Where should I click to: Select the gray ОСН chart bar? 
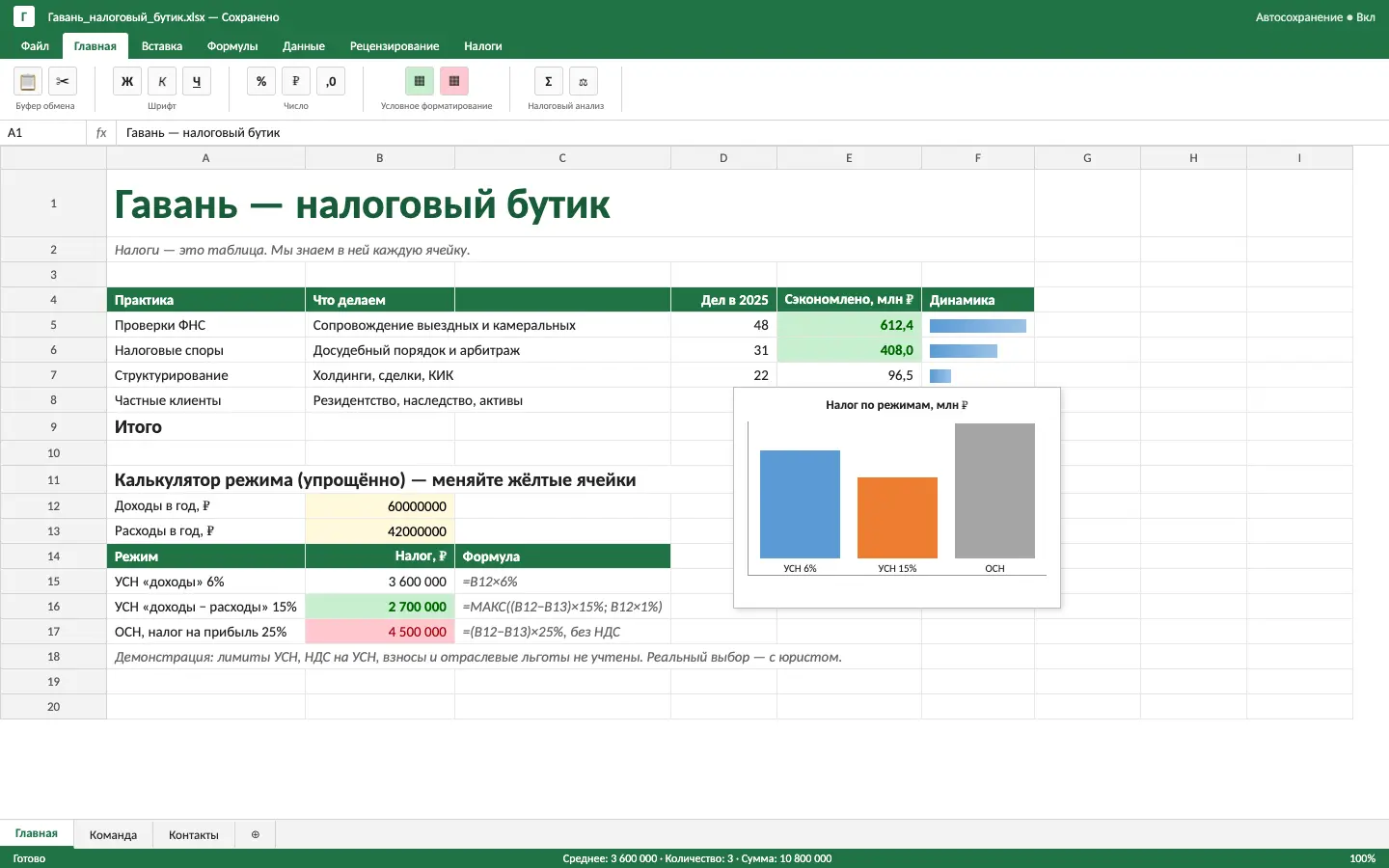(994, 491)
